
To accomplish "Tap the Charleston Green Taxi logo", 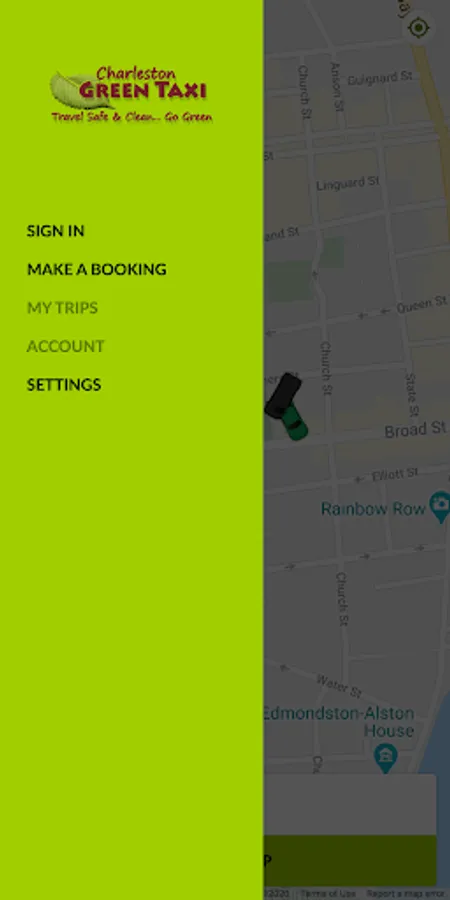I will click(x=131, y=95).
